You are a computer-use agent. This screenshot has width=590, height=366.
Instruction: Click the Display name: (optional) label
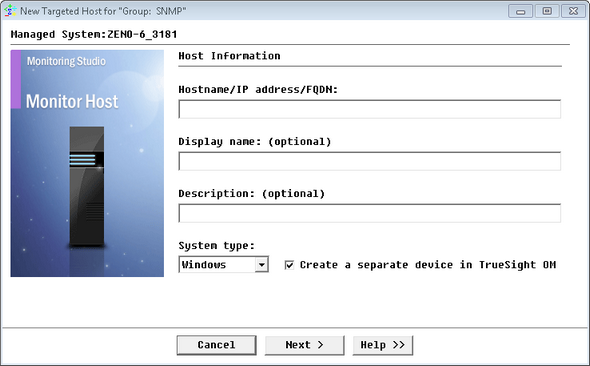click(255, 141)
